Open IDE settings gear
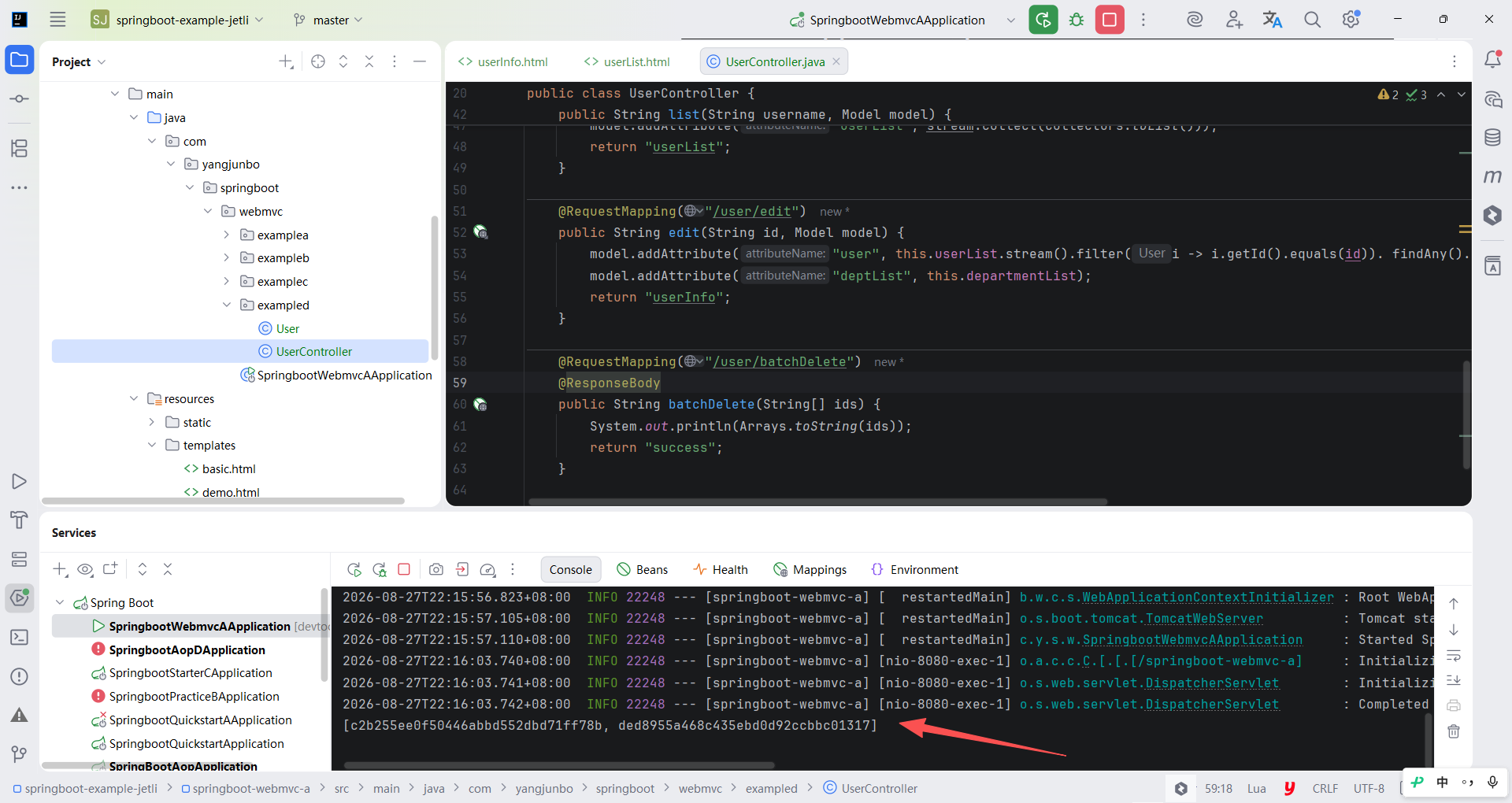1512x803 pixels. click(1351, 20)
